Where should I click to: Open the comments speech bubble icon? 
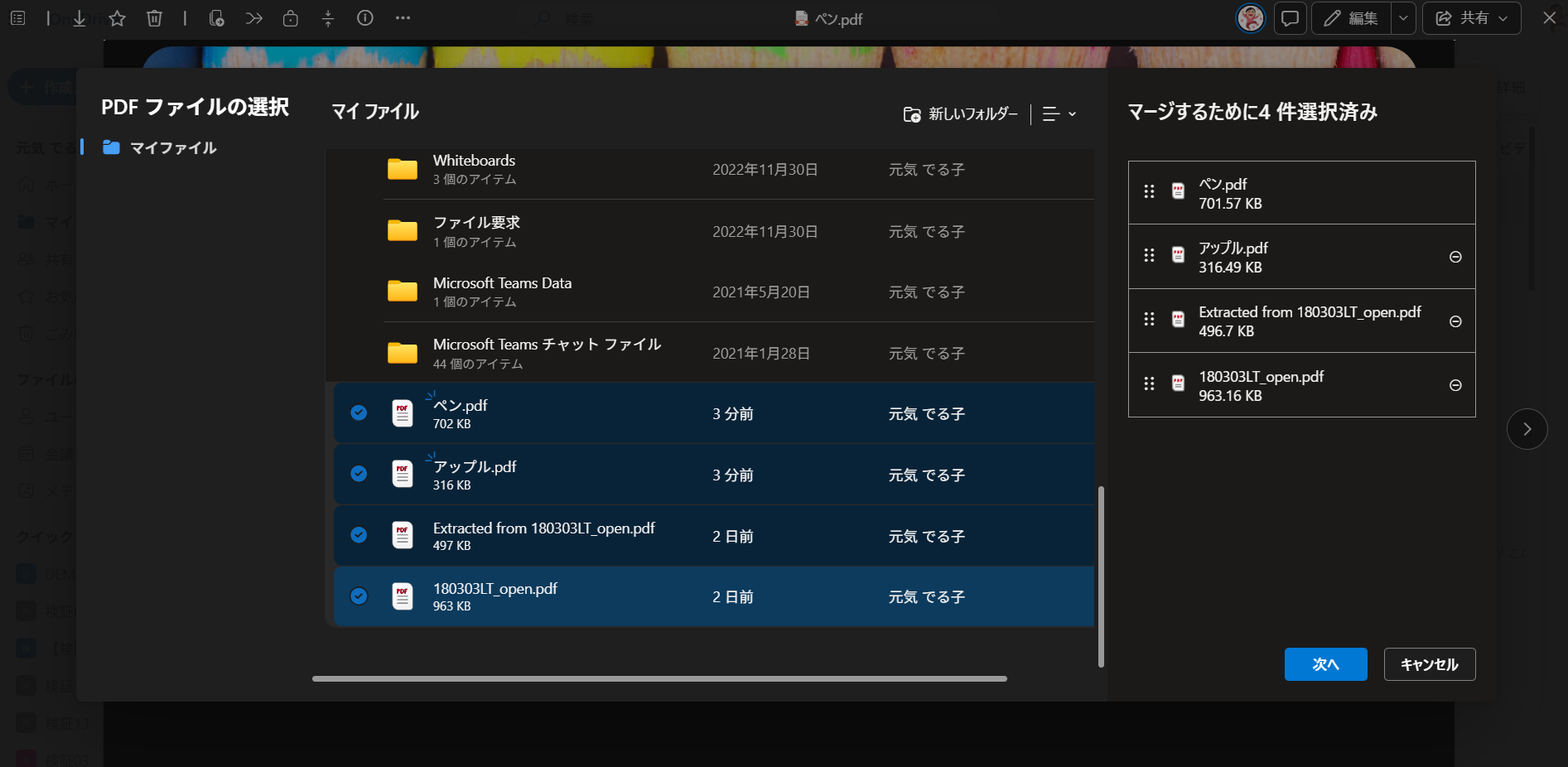(1290, 18)
